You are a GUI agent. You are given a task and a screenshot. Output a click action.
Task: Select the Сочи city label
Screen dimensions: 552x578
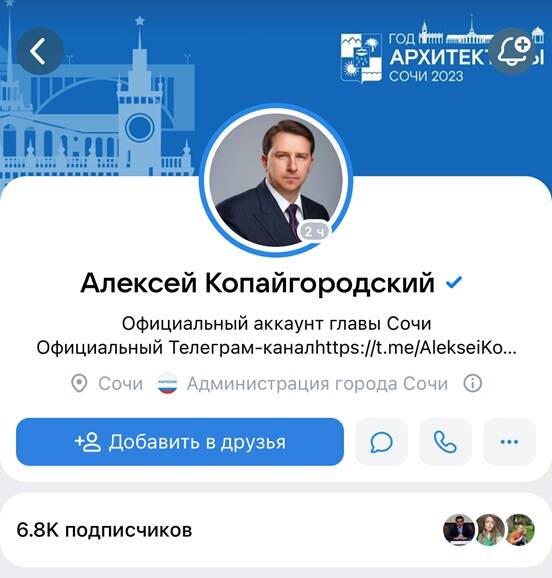click(120, 384)
